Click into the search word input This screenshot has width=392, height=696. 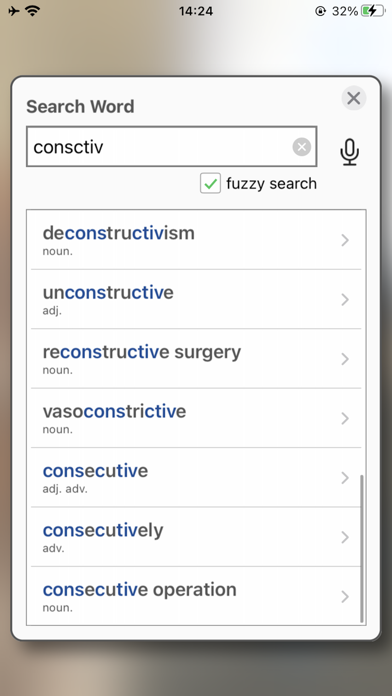(x=171, y=146)
